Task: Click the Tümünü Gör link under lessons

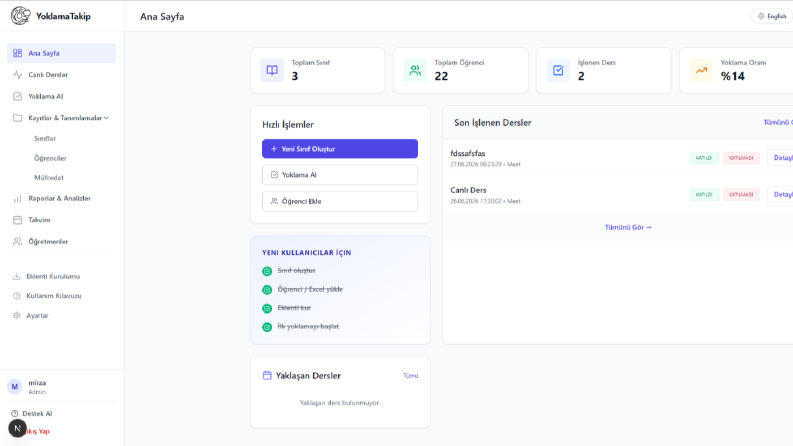Action: [x=628, y=228]
